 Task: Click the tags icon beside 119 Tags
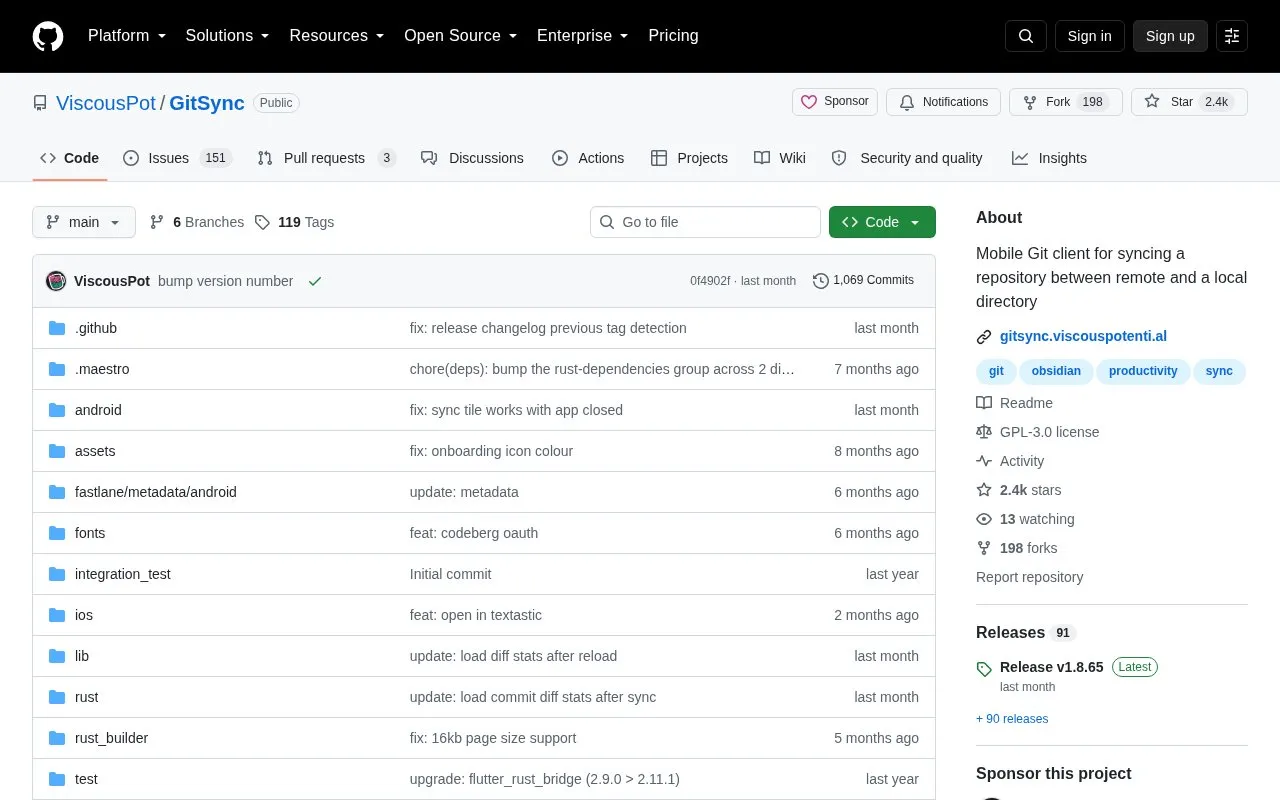262,222
